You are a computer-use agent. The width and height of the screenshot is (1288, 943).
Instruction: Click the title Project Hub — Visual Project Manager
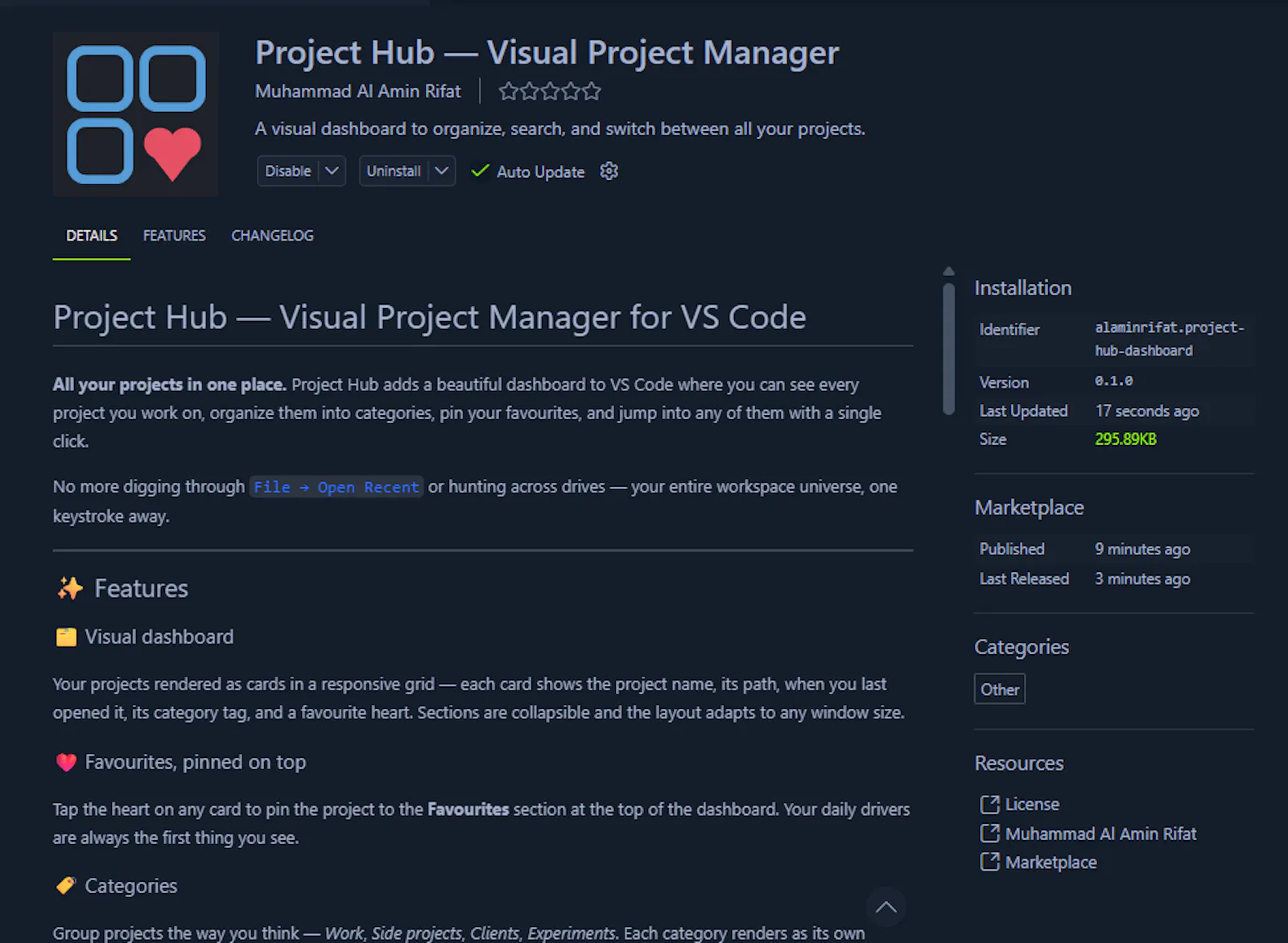pyautogui.click(x=547, y=52)
